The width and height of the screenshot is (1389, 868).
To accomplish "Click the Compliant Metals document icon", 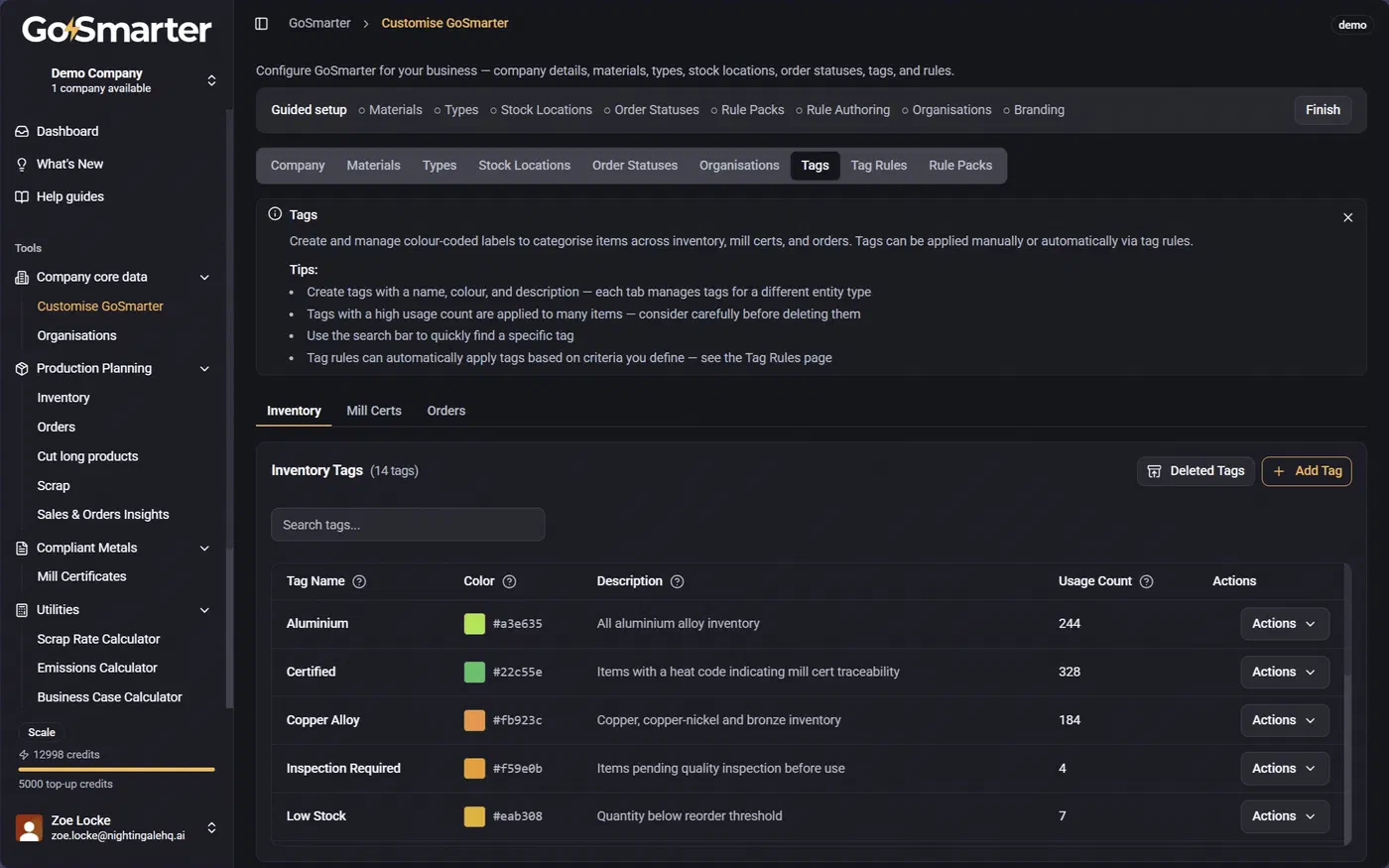I will click(x=22, y=548).
